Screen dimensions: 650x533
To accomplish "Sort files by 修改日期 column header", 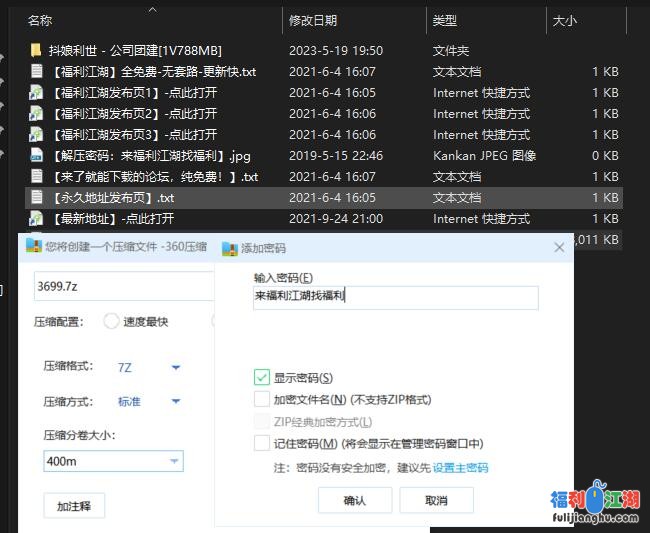I will (313, 20).
